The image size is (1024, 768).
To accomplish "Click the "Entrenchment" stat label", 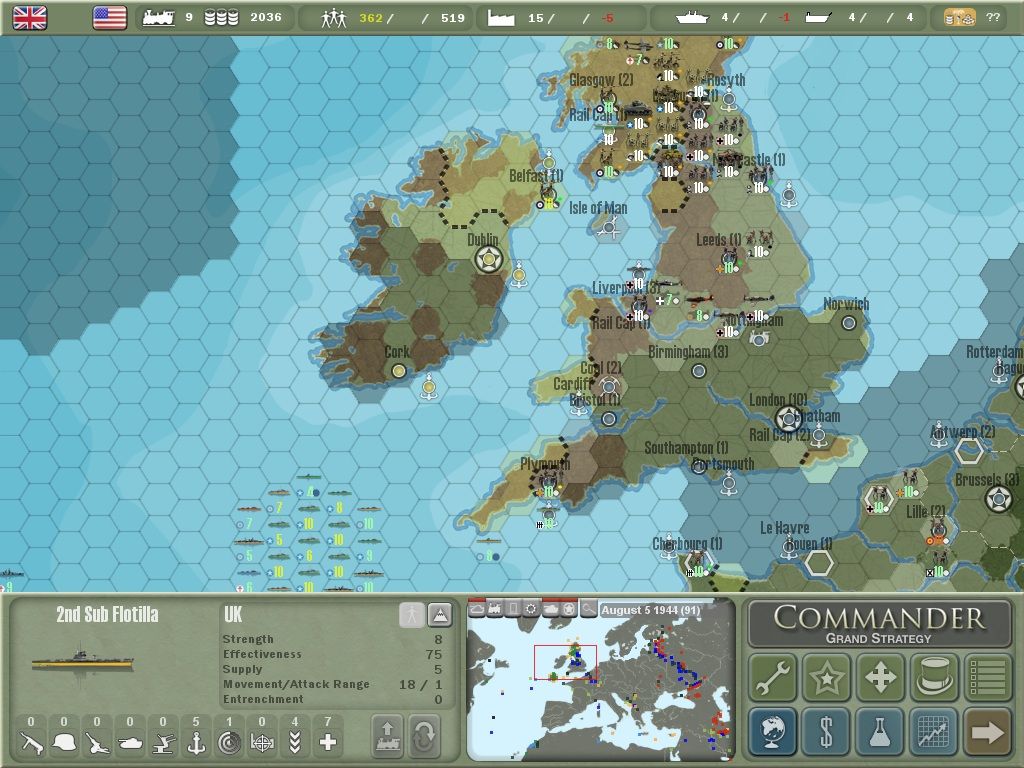I will pyautogui.click(x=263, y=699).
